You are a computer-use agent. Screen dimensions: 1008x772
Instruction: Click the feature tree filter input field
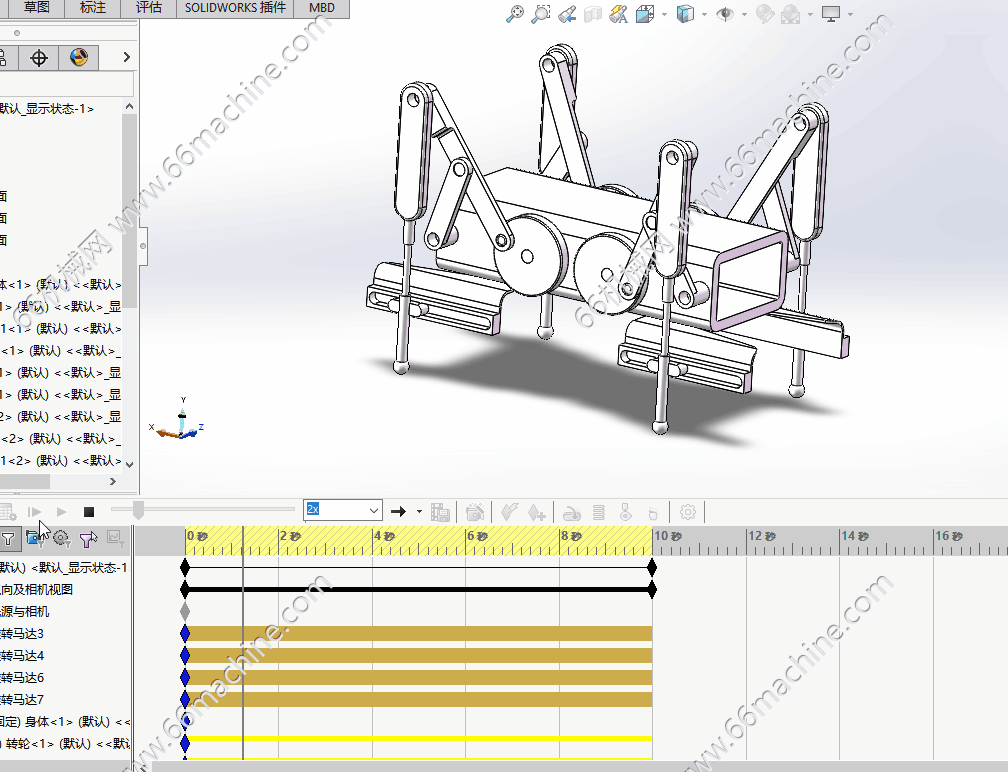(x=67, y=84)
